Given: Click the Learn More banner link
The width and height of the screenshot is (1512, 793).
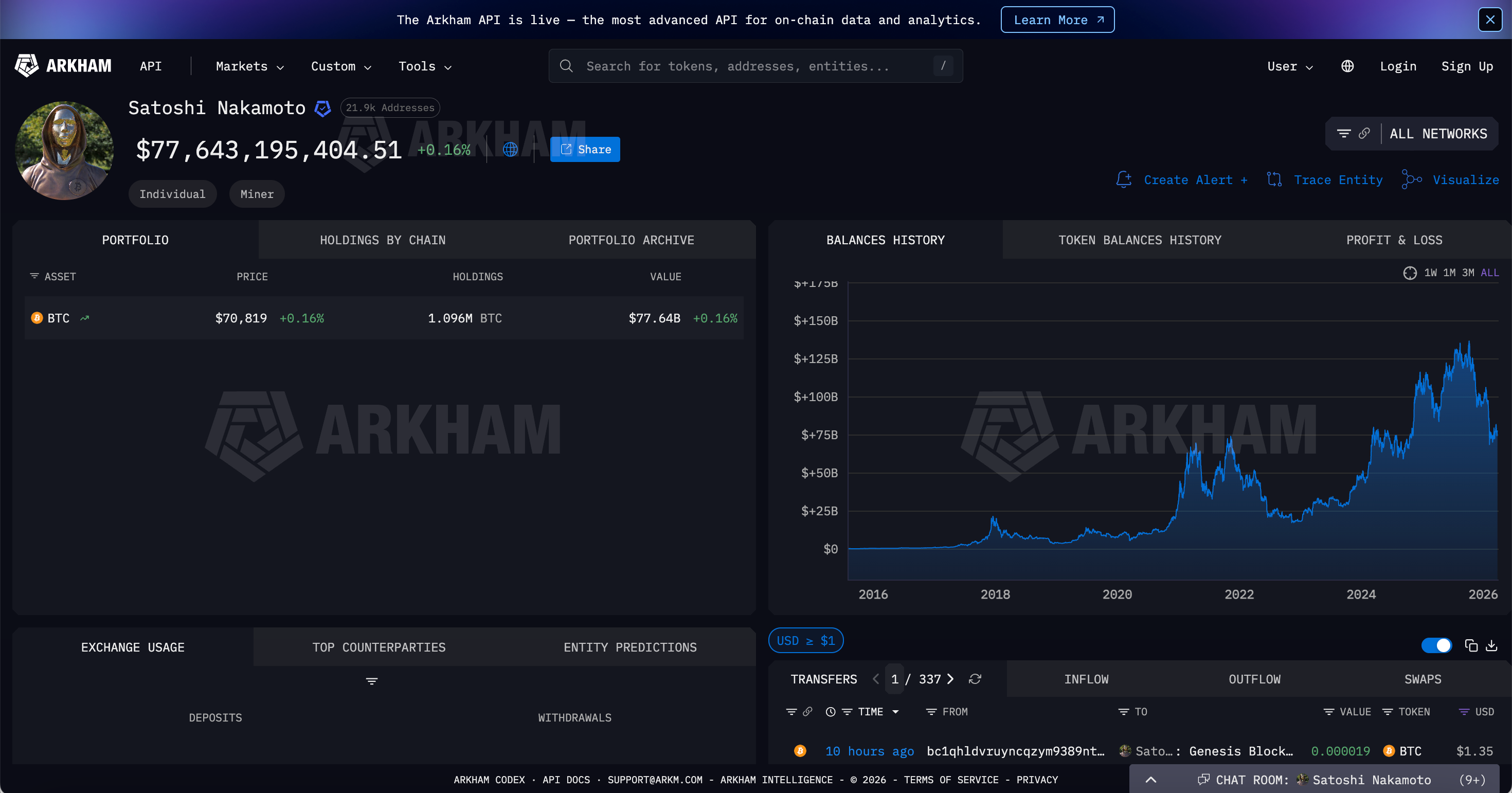Looking at the screenshot, I should pyautogui.click(x=1057, y=20).
